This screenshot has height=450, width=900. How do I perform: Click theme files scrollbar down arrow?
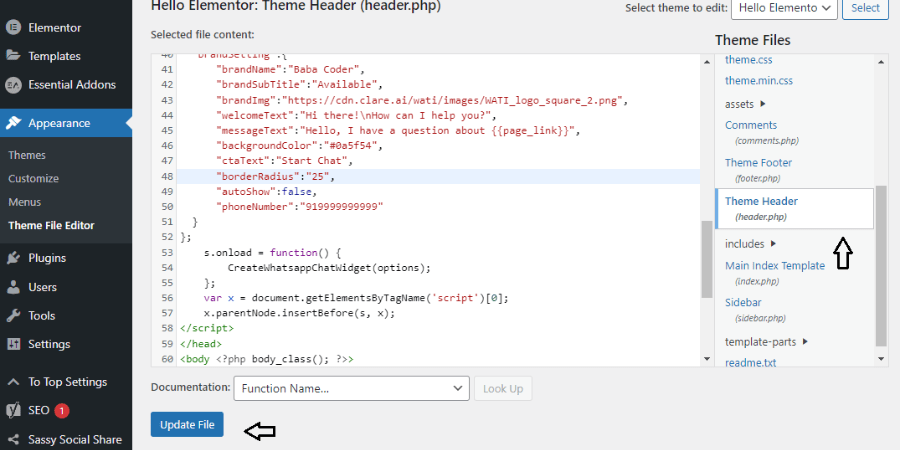point(881,359)
